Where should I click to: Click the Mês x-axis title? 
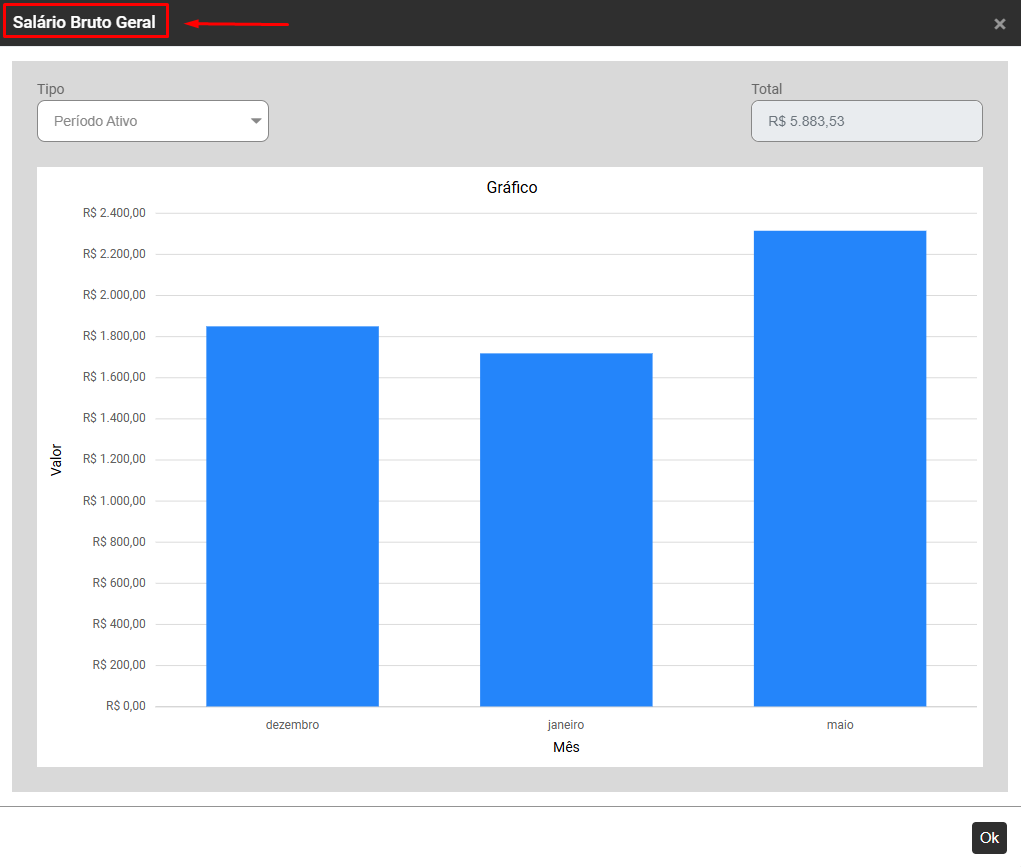[566, 748]
